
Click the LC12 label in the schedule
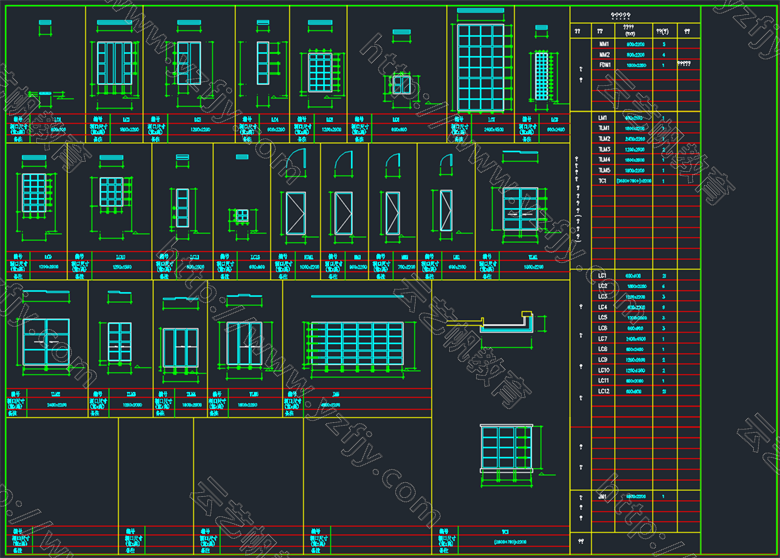coord(603,391)
